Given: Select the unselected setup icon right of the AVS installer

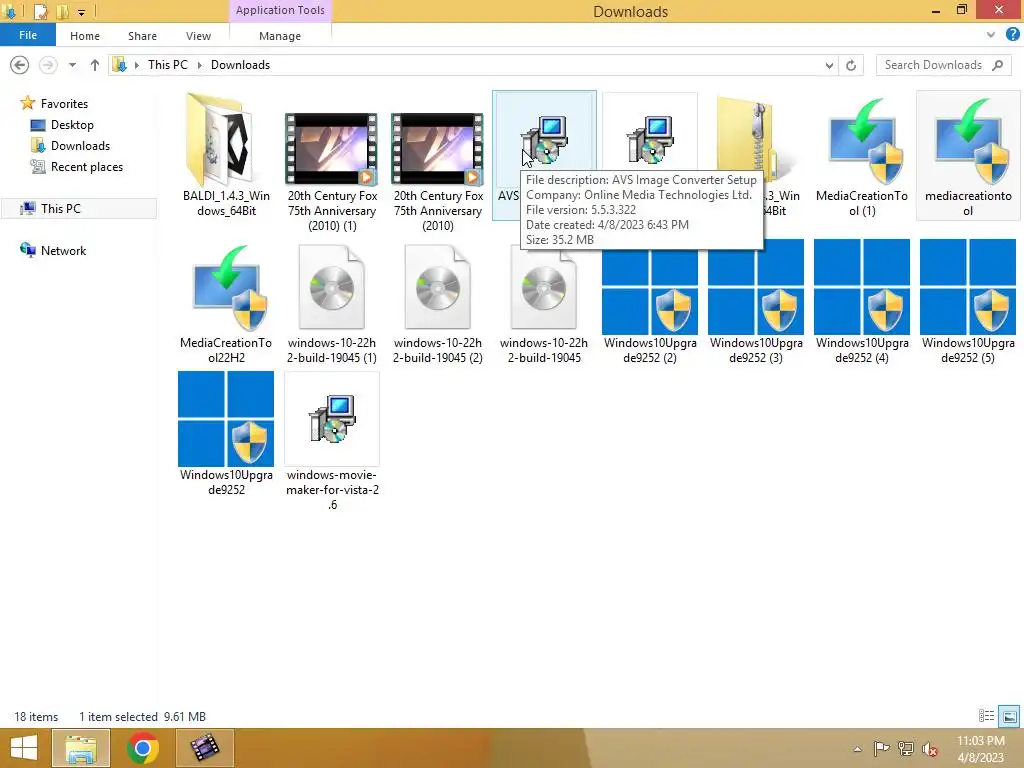Looking at the screenshot, I should pyautogui.click(x=650, y=138).
